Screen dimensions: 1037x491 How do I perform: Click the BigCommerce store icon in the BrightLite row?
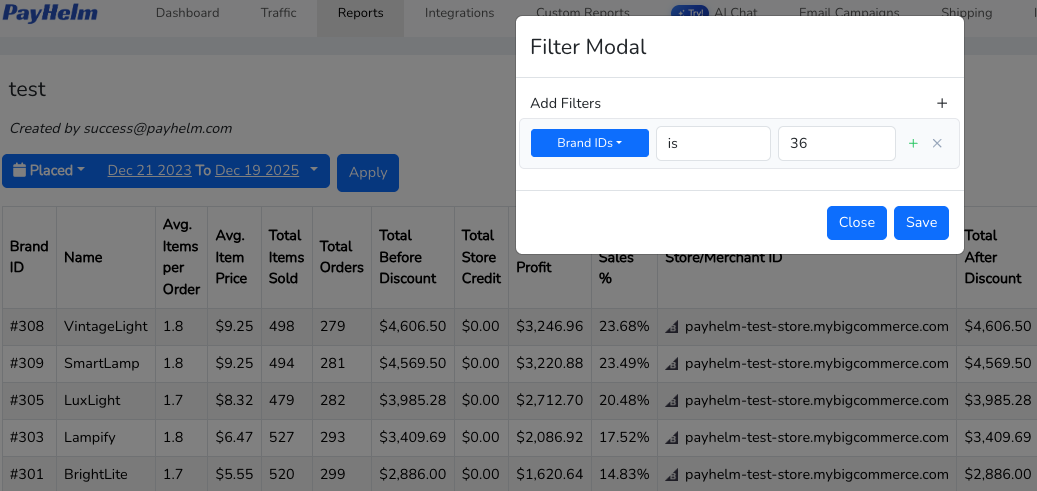pyautogui.click(x=671, y=475)
